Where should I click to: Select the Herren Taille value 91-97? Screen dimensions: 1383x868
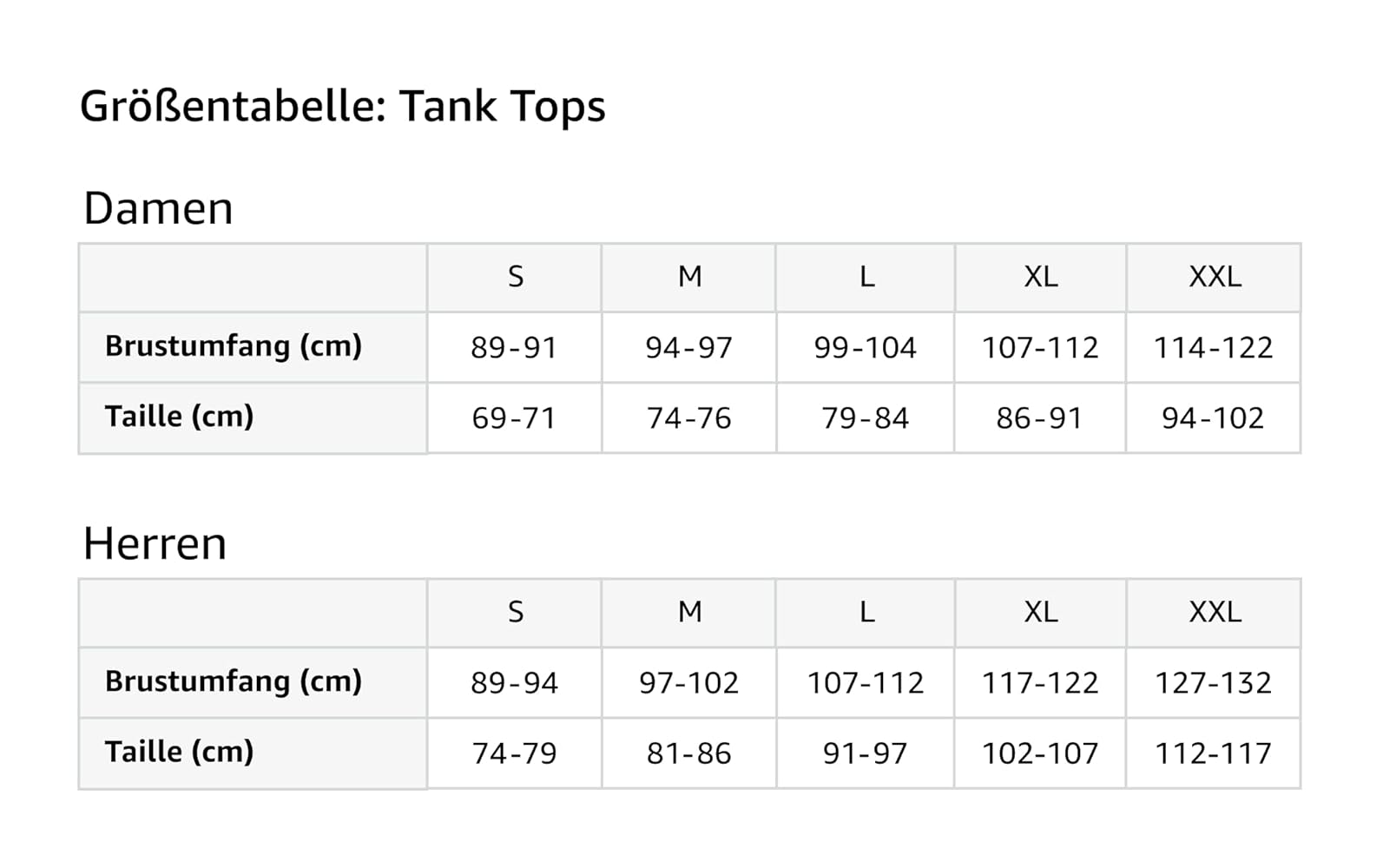[865, 753]
